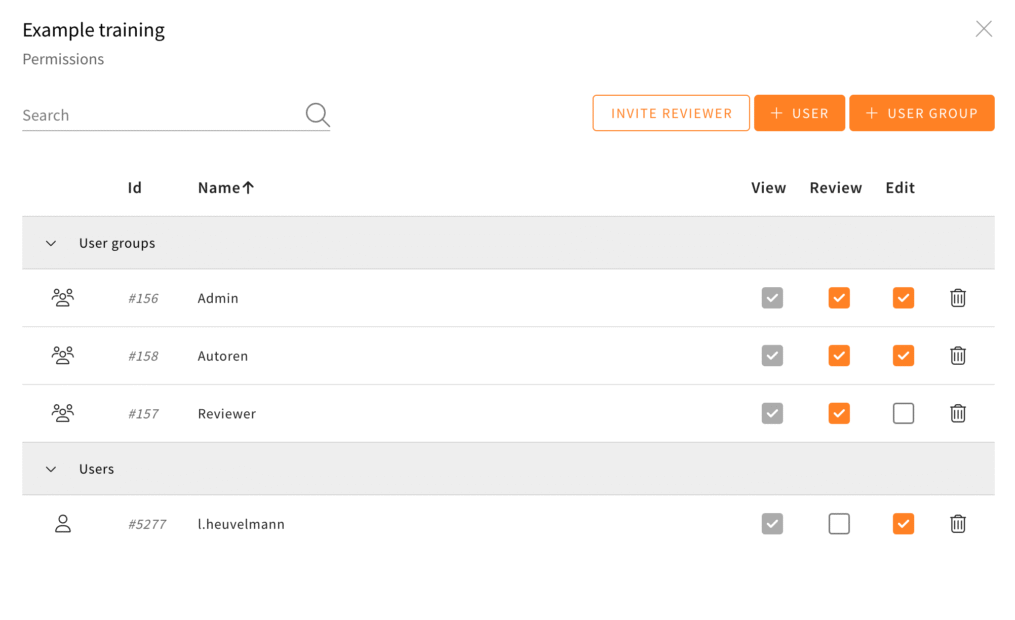Close the permissions dialog with X

[x=983, y=29]
